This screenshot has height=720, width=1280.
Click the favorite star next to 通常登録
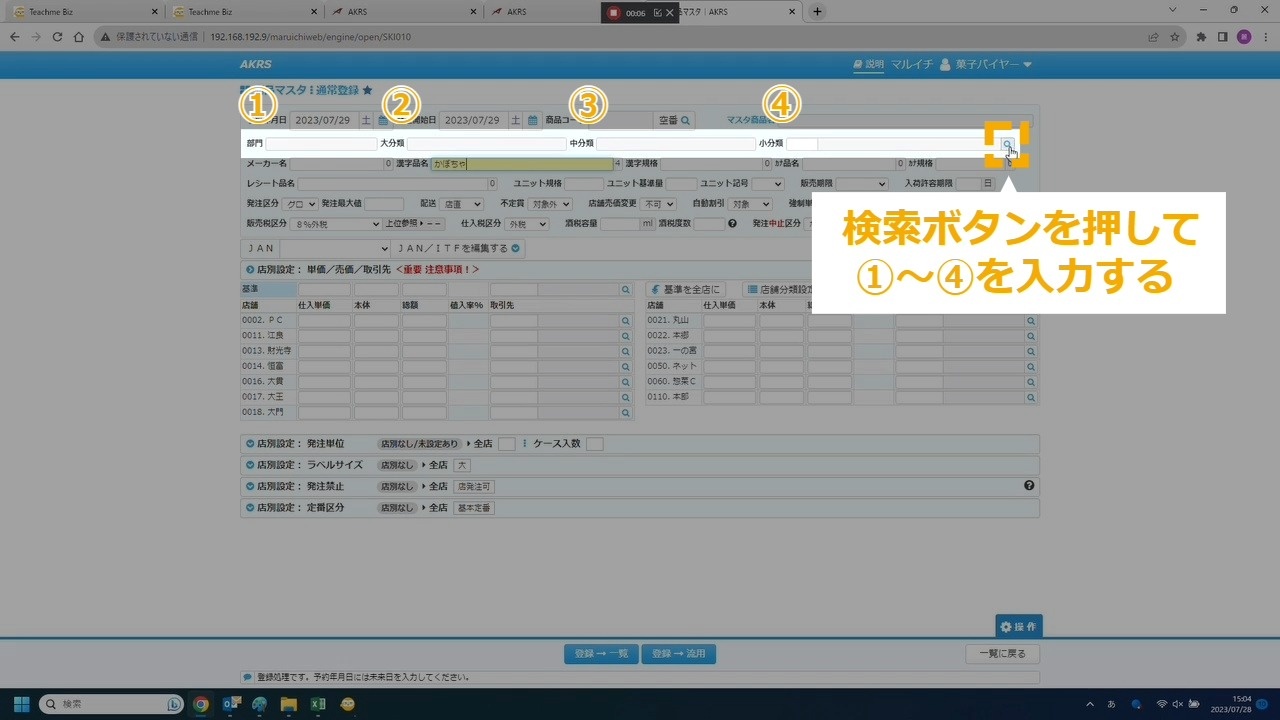pyautogui.click(x=368, y=90)
